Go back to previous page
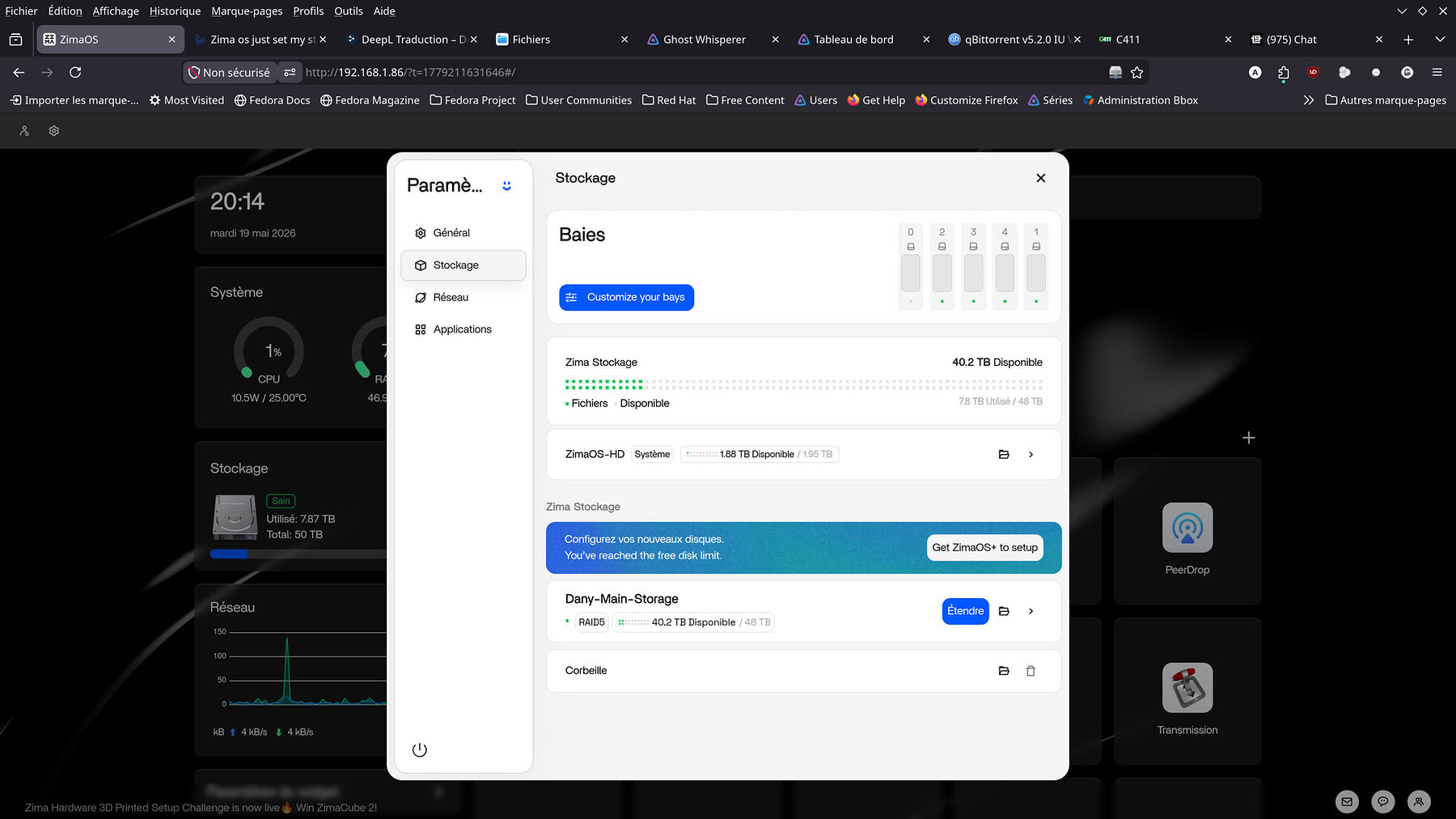Screen dimensions: 1456x819 pos(19,73)
